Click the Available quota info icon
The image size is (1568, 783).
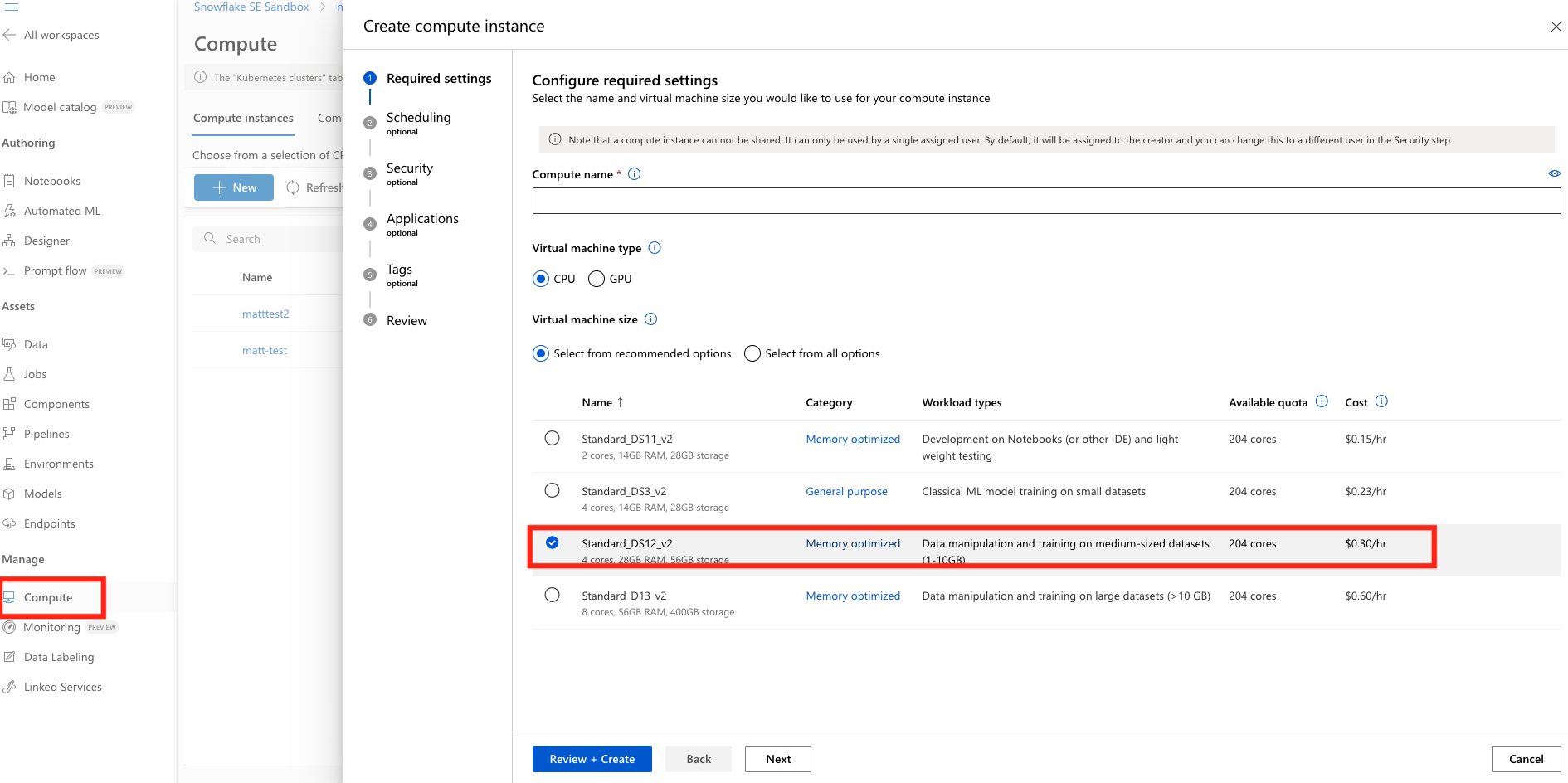tap(1322, 401)
